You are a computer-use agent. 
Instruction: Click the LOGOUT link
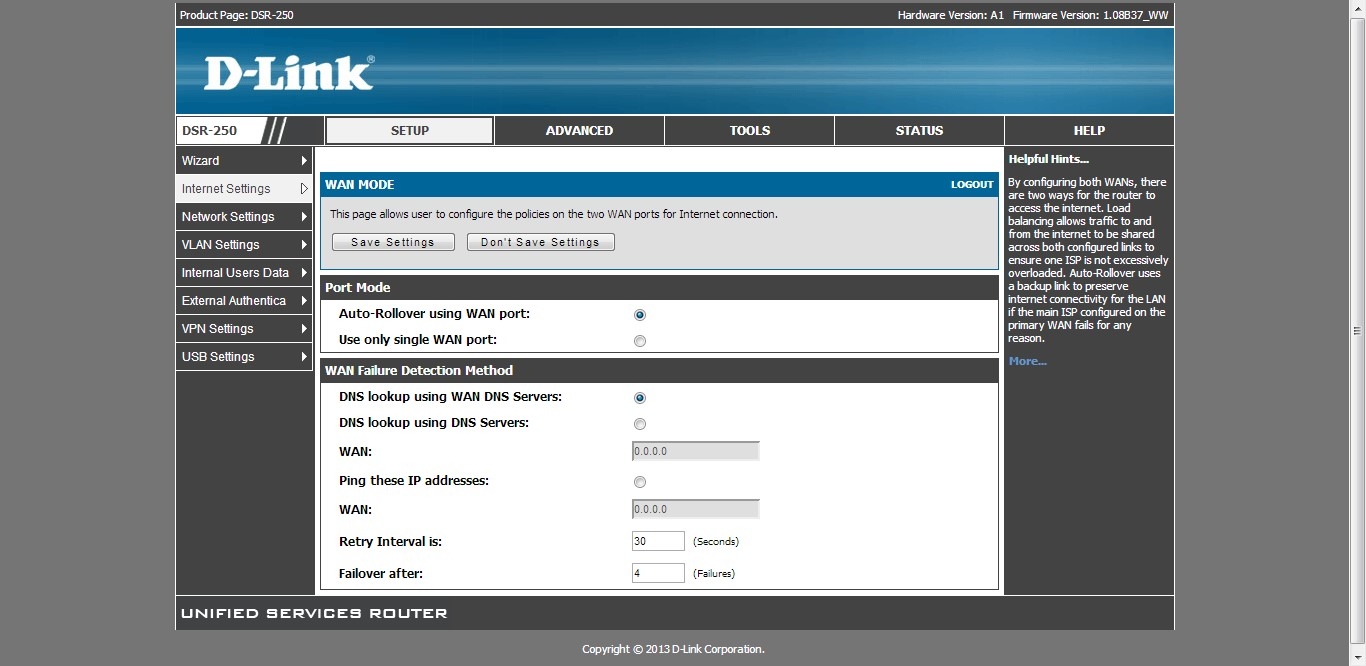[971, 185]
